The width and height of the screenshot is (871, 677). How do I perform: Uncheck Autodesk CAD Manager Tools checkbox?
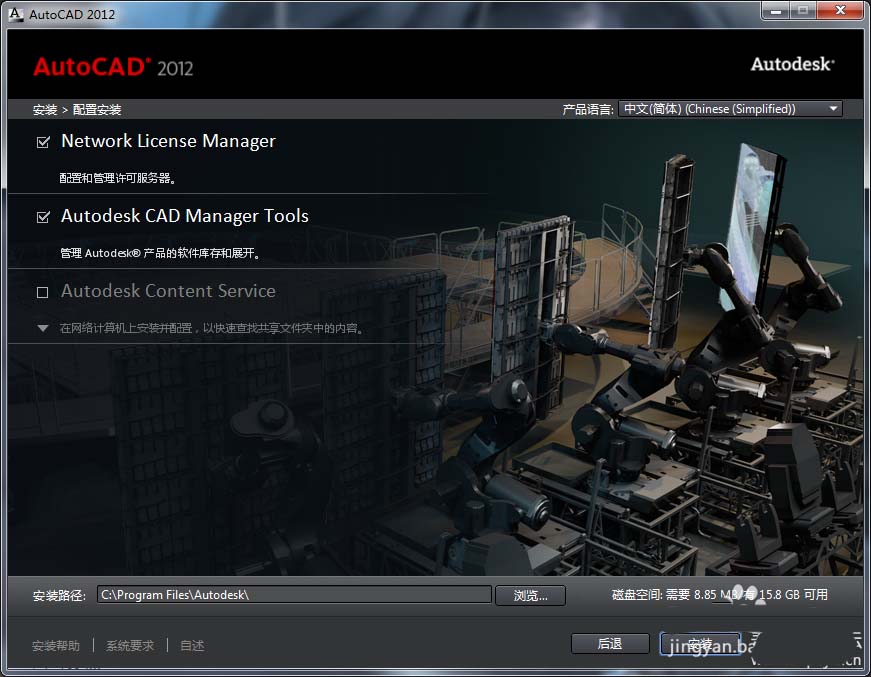click(43, 217)
